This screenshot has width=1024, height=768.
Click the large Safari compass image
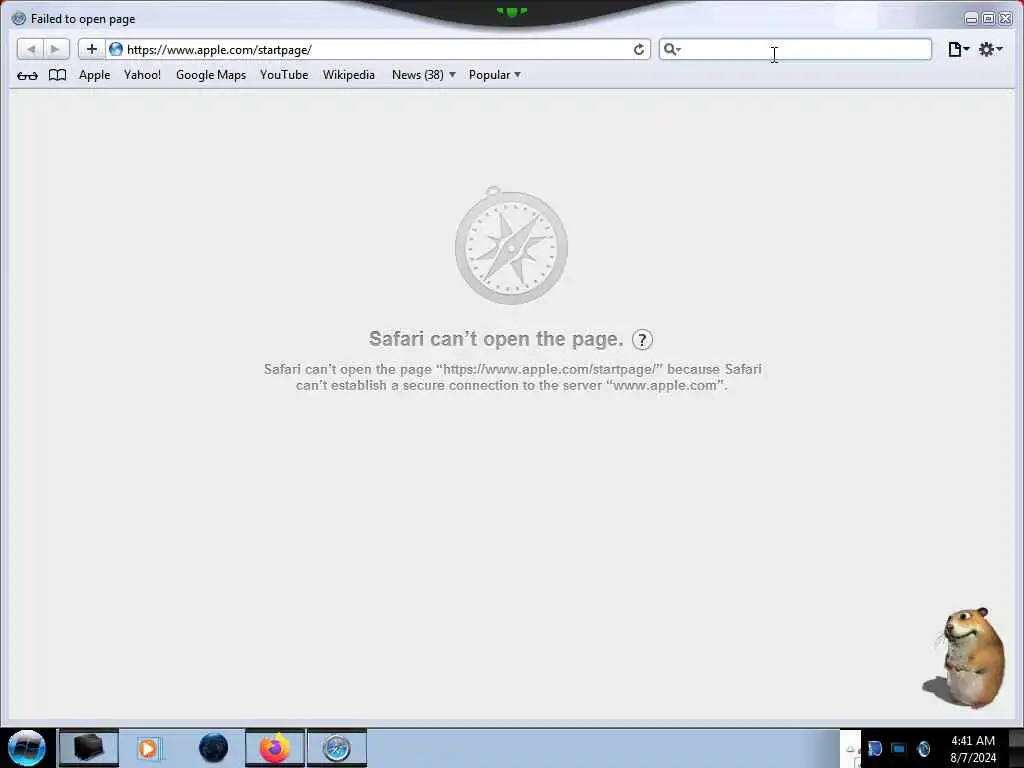511,246
